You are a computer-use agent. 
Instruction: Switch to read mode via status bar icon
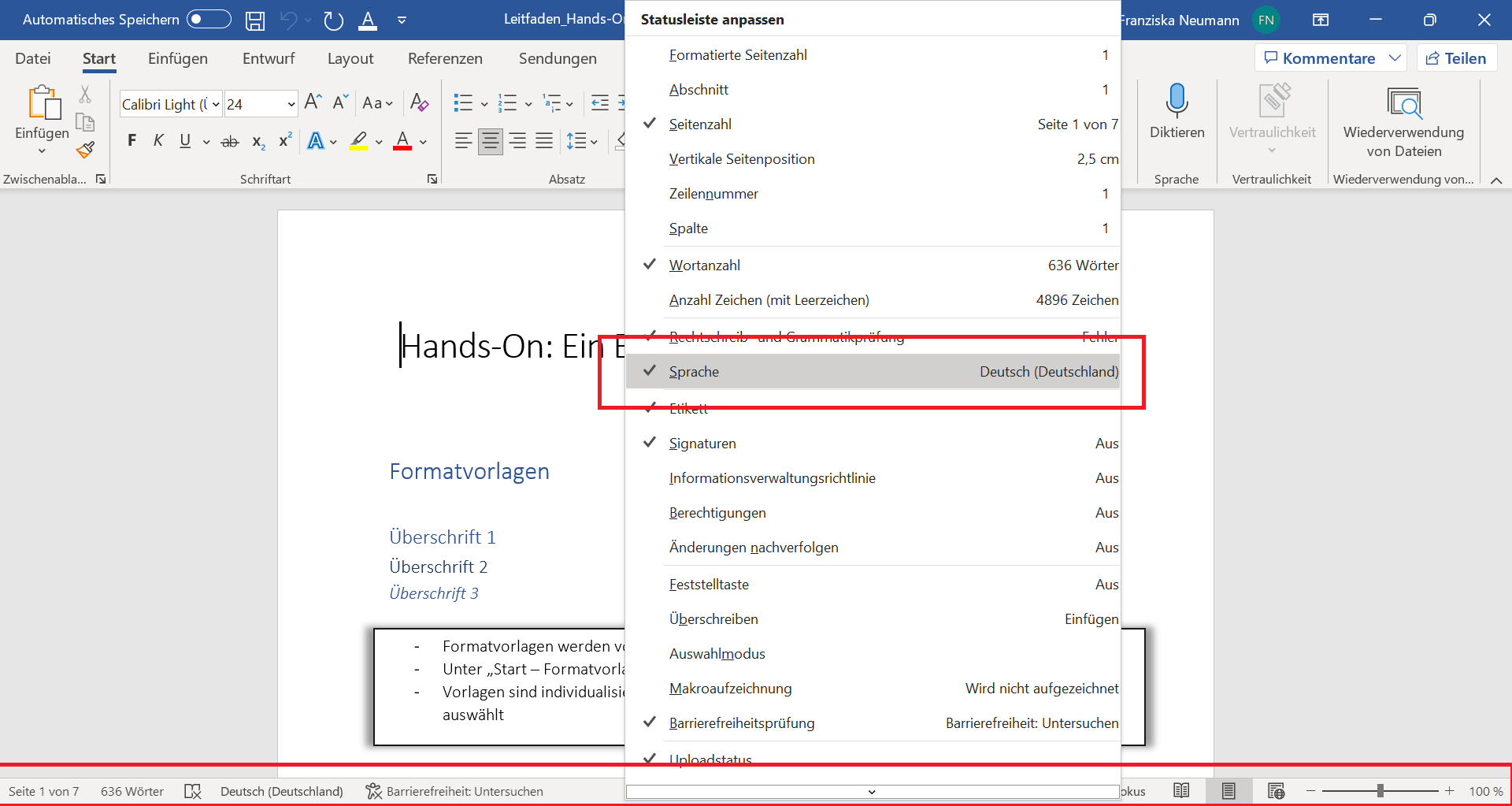pyautogui.click(x=1182, y=790)
